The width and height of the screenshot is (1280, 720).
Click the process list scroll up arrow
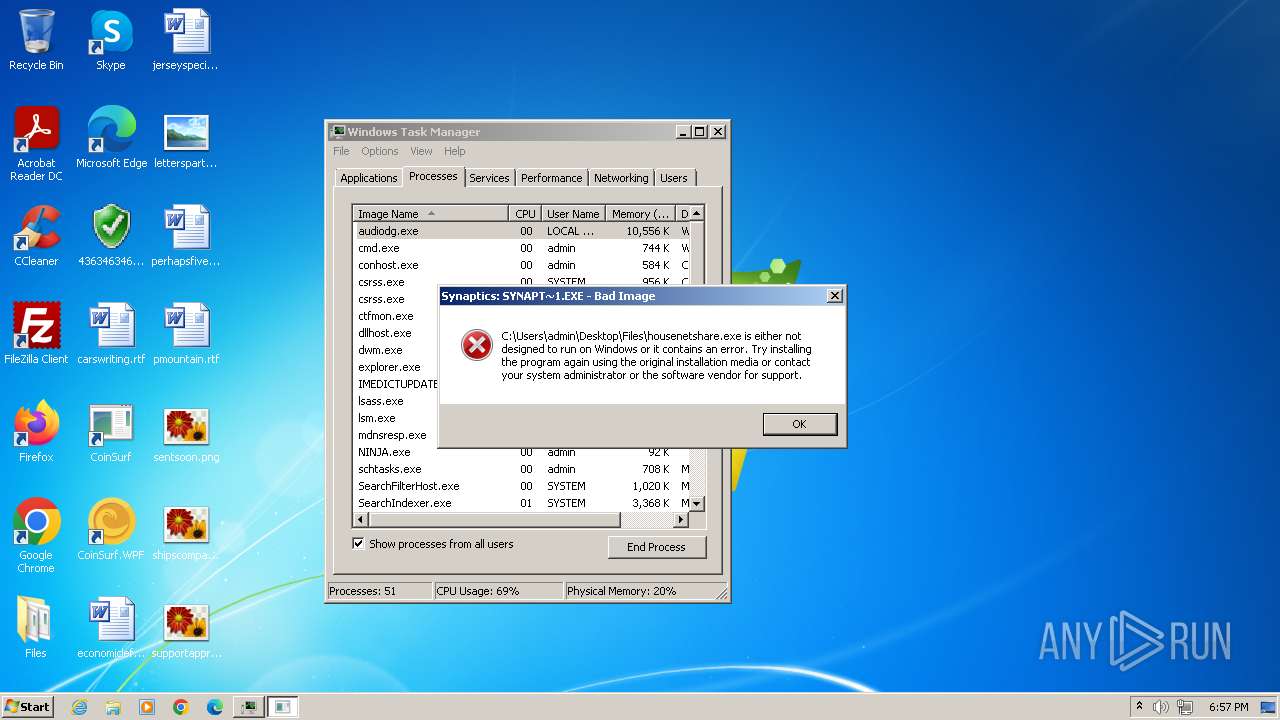[697, 213]
